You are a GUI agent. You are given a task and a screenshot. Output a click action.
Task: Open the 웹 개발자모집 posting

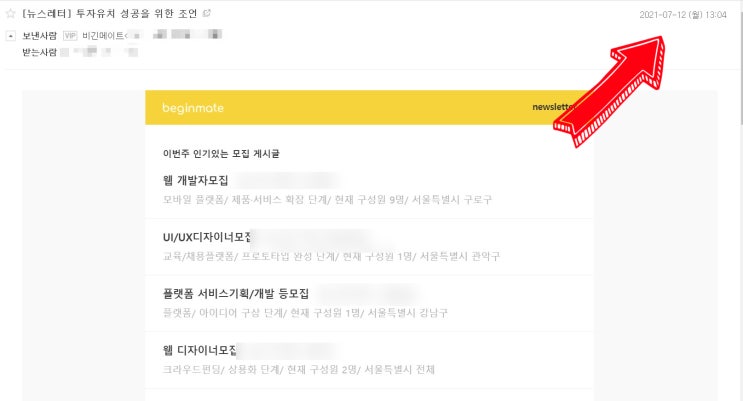click(x=196, y=180)
